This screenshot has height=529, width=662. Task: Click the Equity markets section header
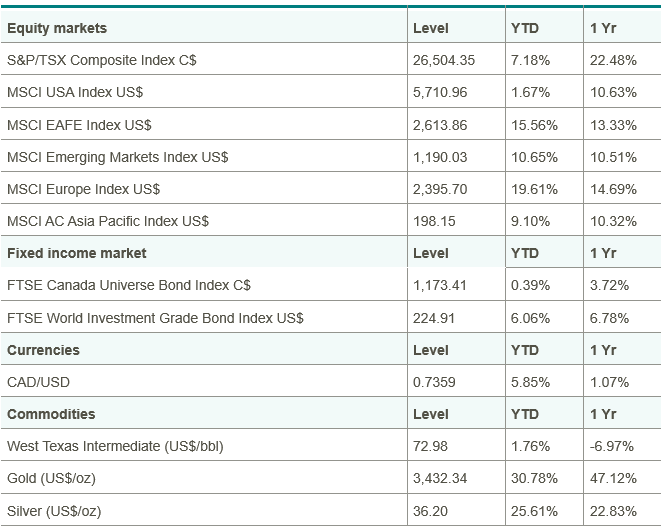click(57, 28)
